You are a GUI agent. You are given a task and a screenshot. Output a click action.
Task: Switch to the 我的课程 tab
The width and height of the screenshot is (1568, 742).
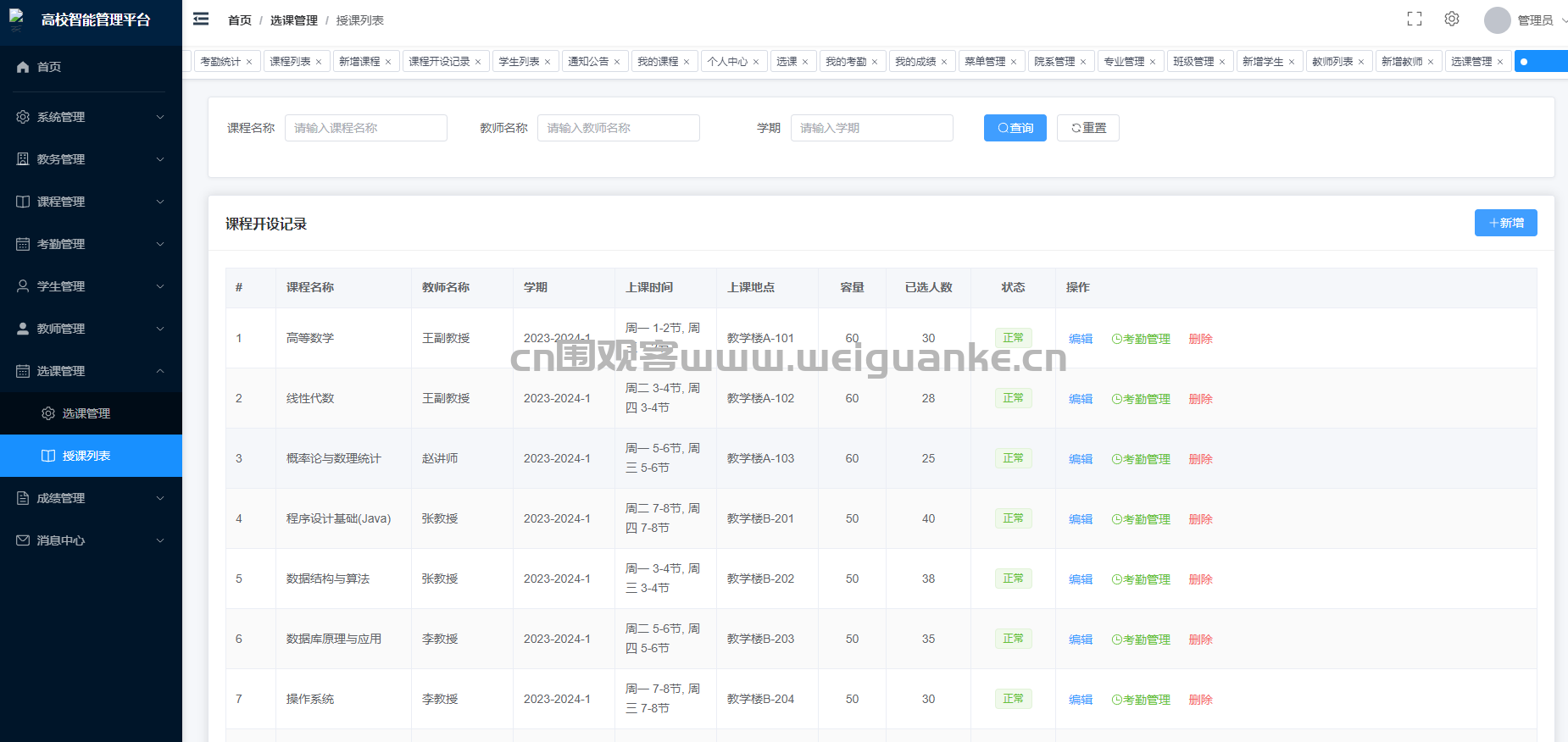point(658,62)
